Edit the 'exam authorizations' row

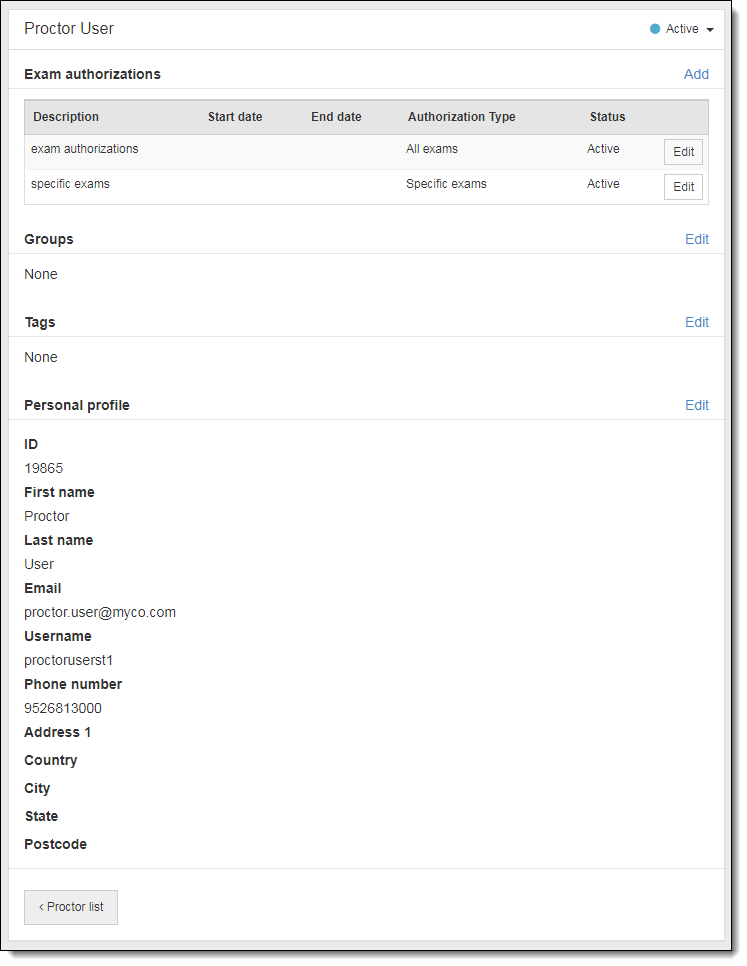click(683, 152)
